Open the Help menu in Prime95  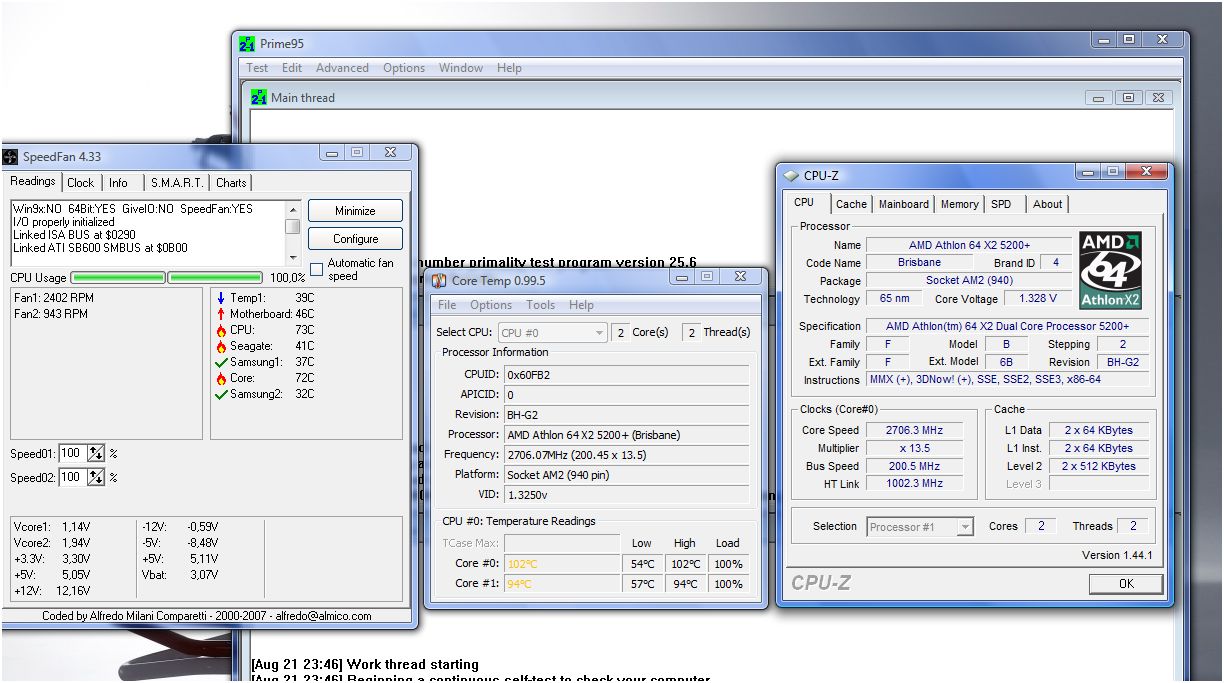509,68
